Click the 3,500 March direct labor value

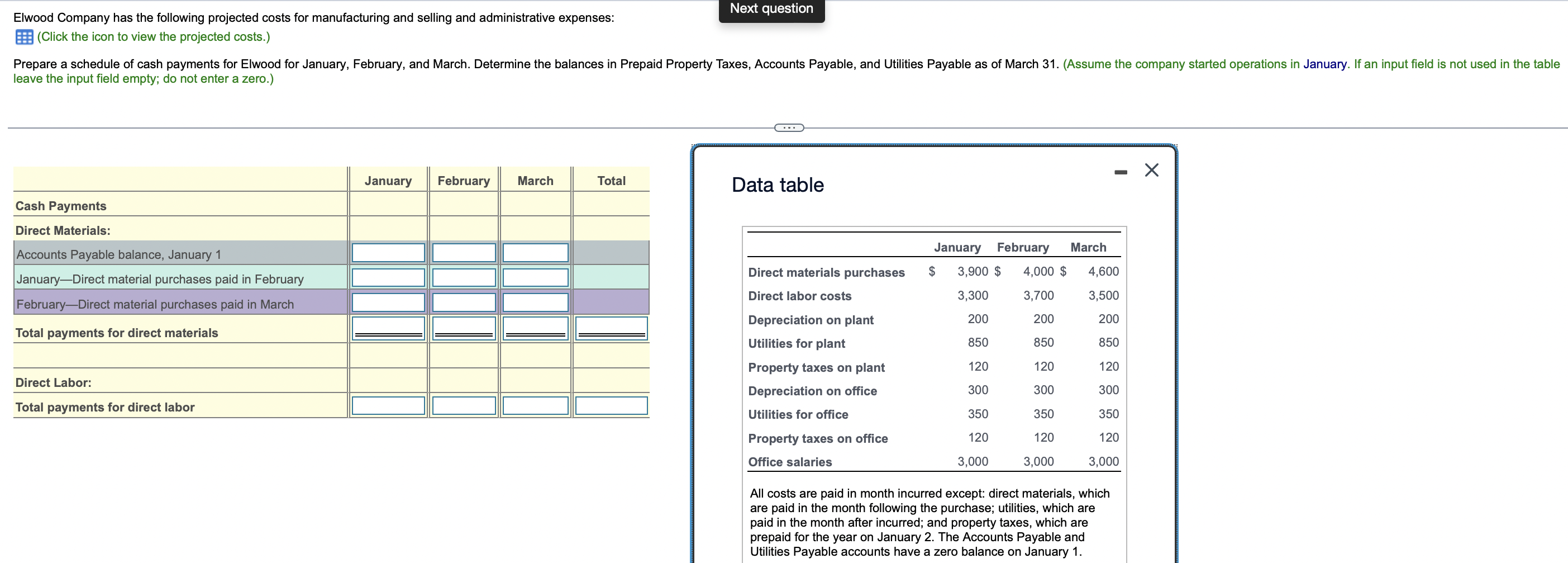[1103, 296]
